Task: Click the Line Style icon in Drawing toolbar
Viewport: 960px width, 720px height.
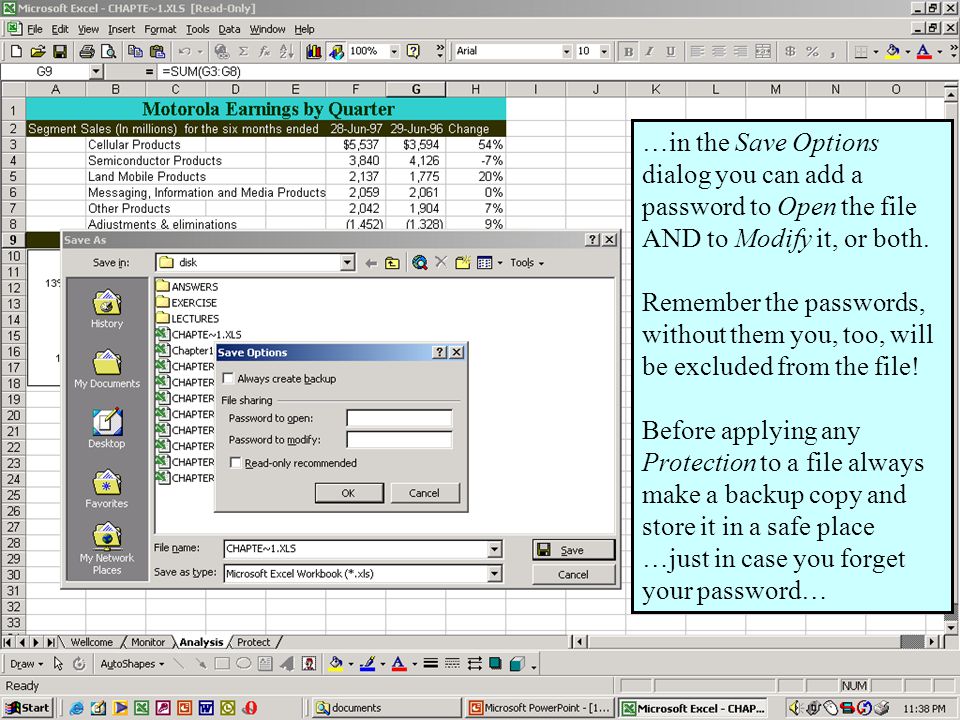Action: [430, 664]
